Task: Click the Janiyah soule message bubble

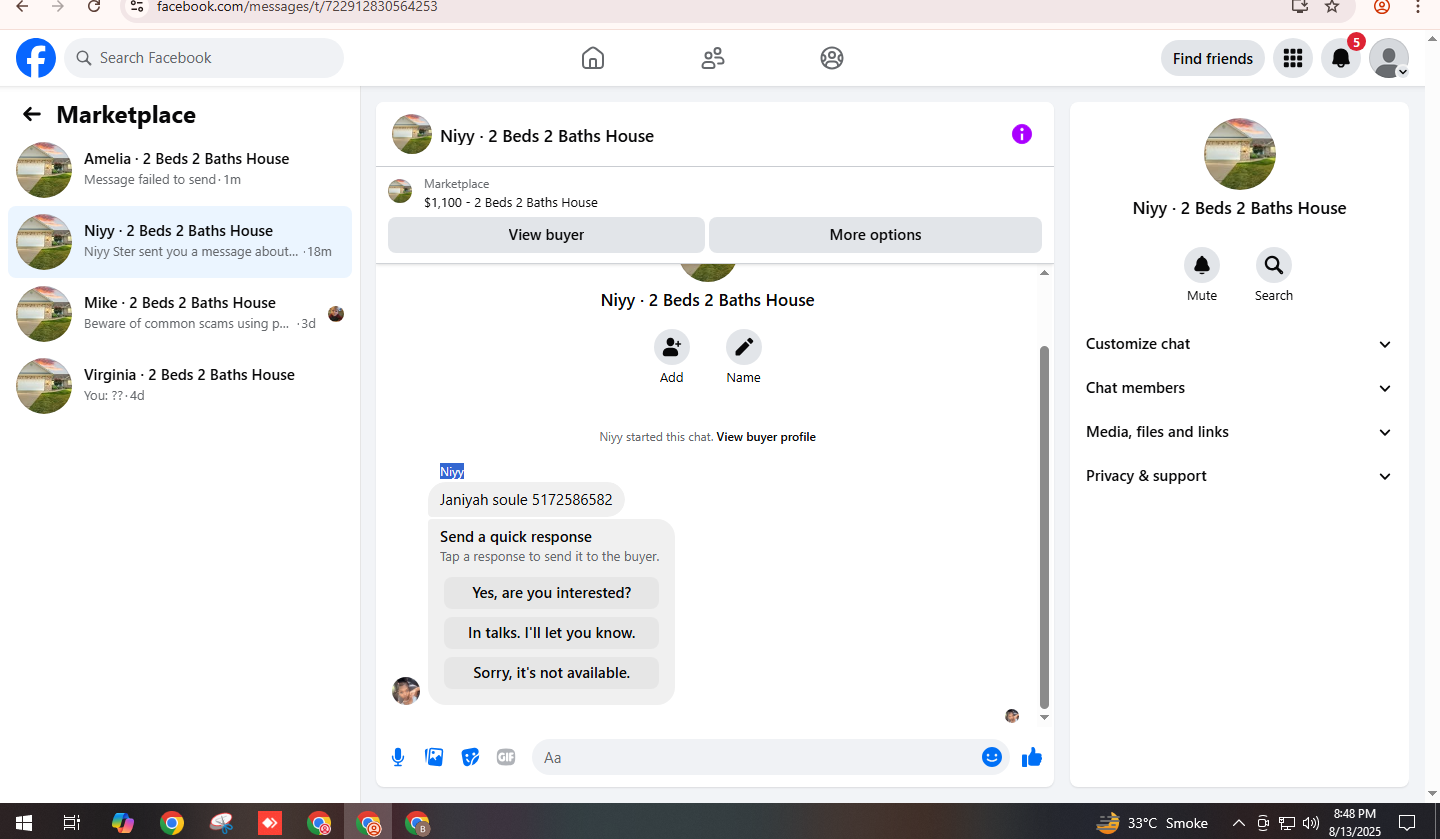Action: (x=526, y=499)
